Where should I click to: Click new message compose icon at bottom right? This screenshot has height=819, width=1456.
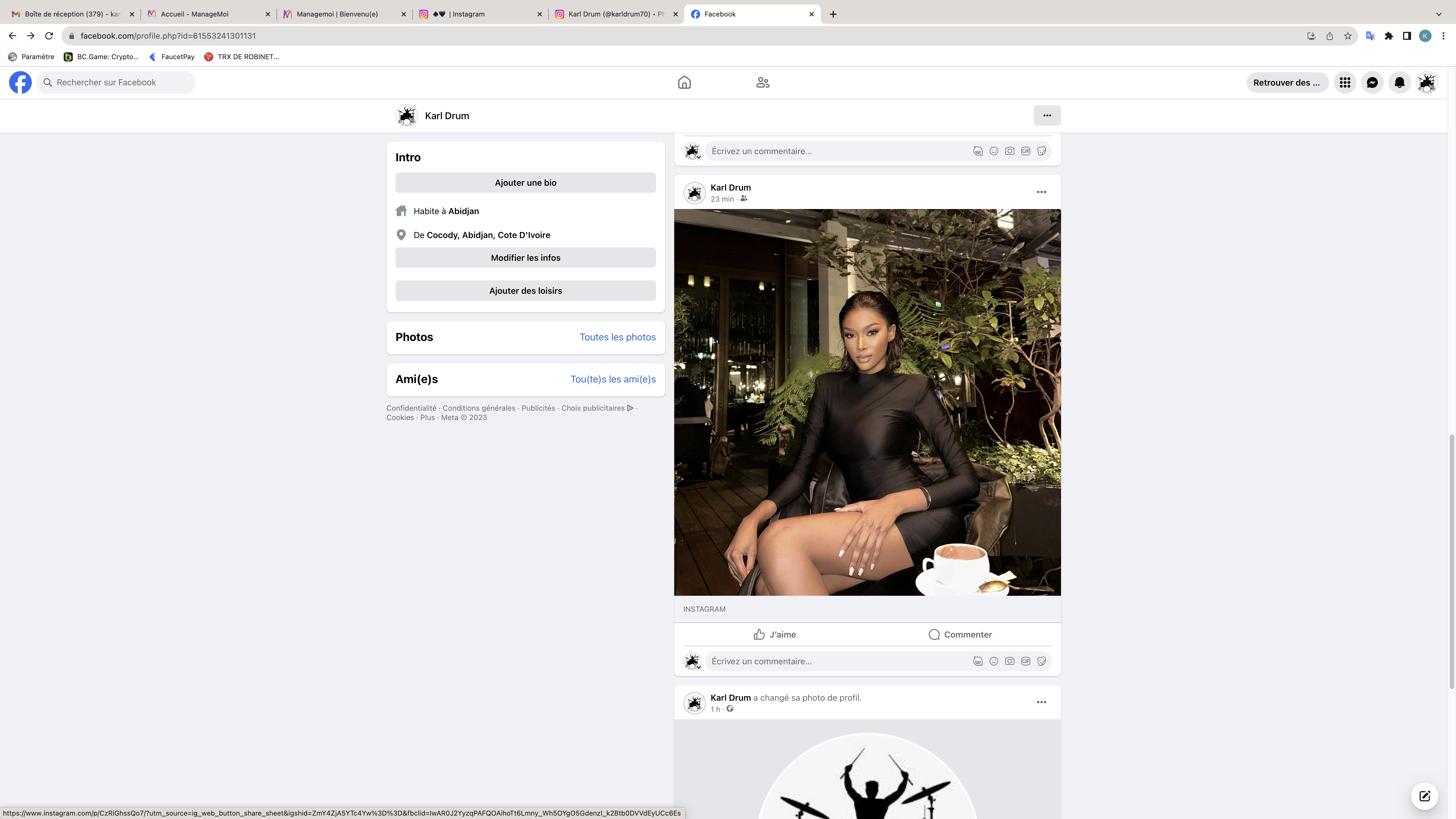(x=1424, y=796)
